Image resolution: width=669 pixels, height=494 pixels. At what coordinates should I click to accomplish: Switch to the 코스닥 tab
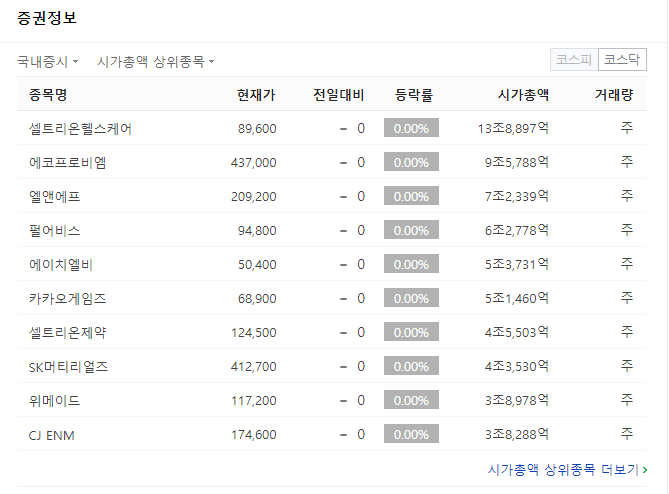622,59
